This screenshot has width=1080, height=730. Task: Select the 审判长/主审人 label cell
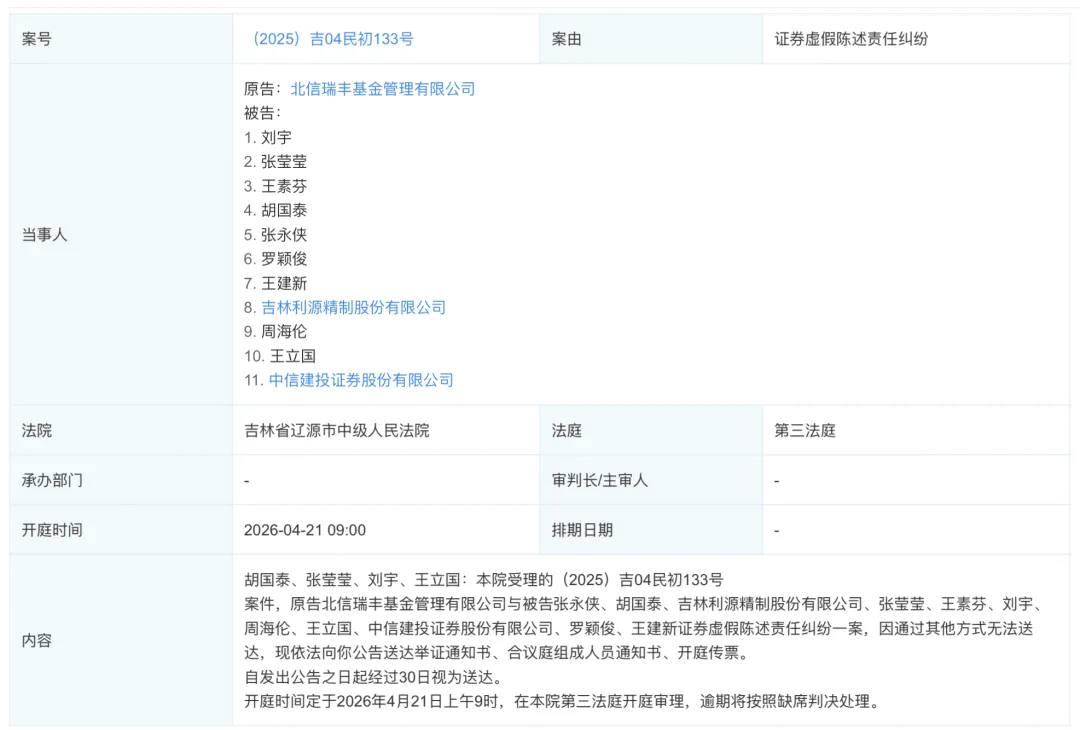pos(651,480)
